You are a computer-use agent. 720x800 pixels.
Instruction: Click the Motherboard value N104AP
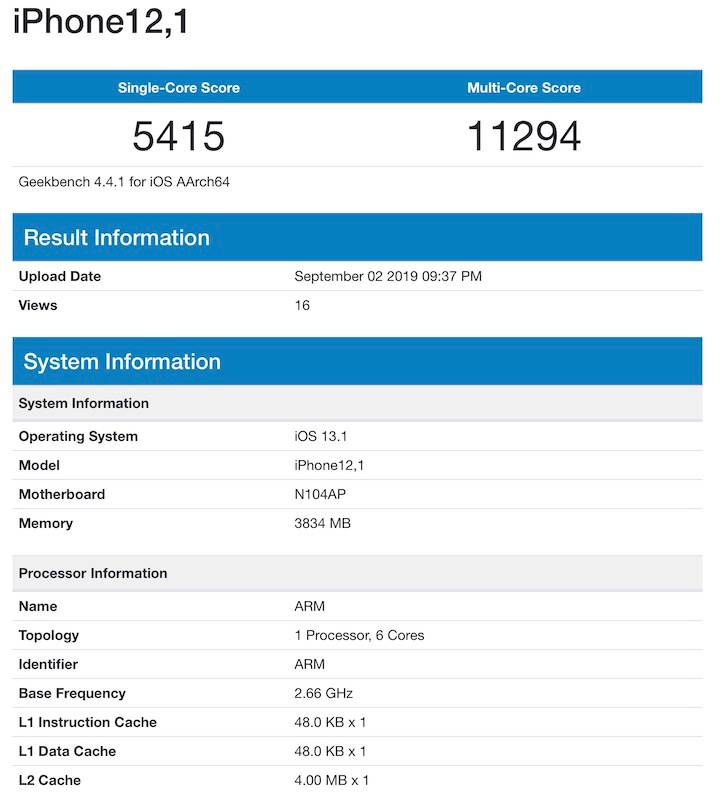[x=322, y=494]
